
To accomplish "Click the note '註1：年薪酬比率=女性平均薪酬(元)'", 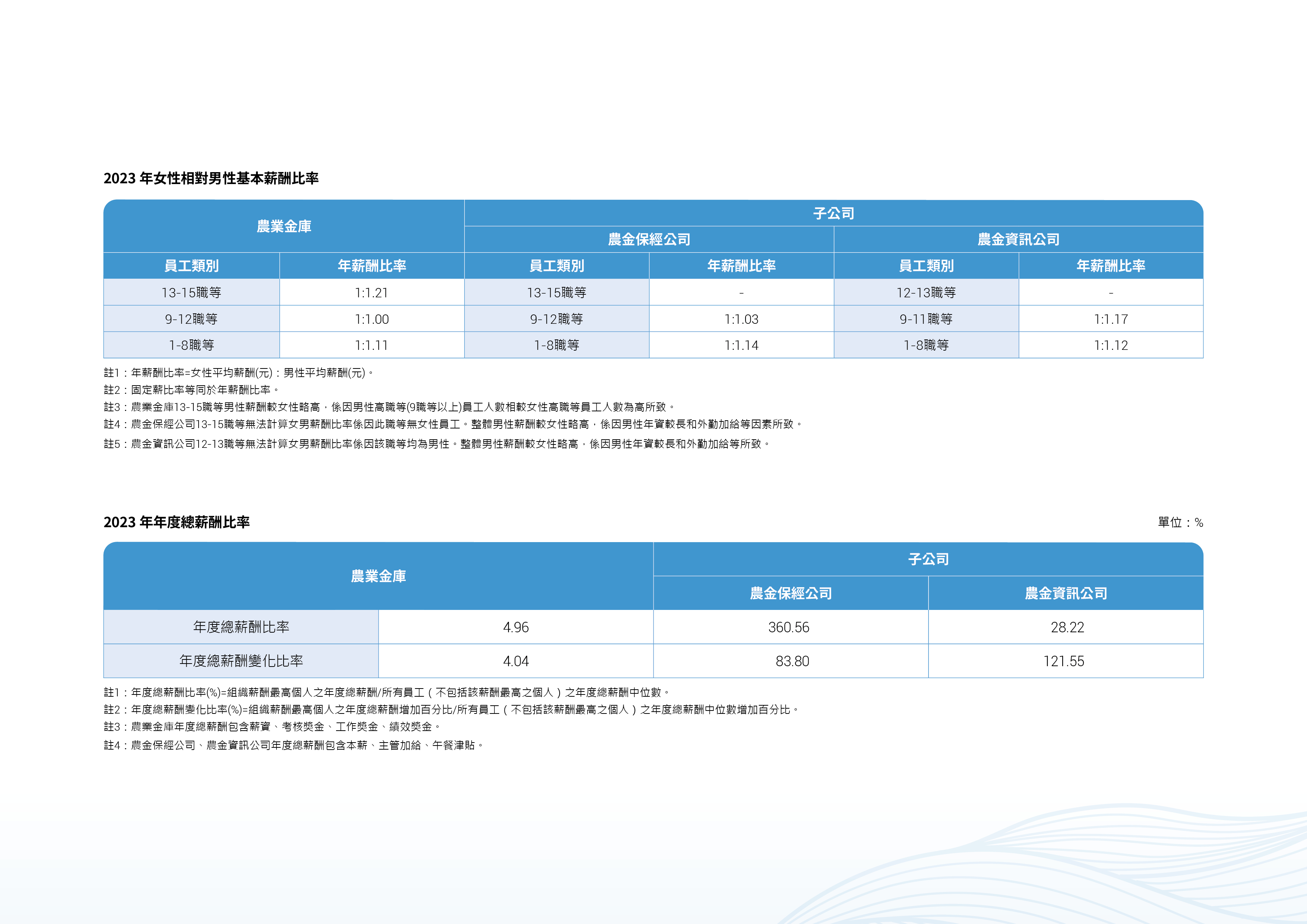I will click(x=239, y=373).
